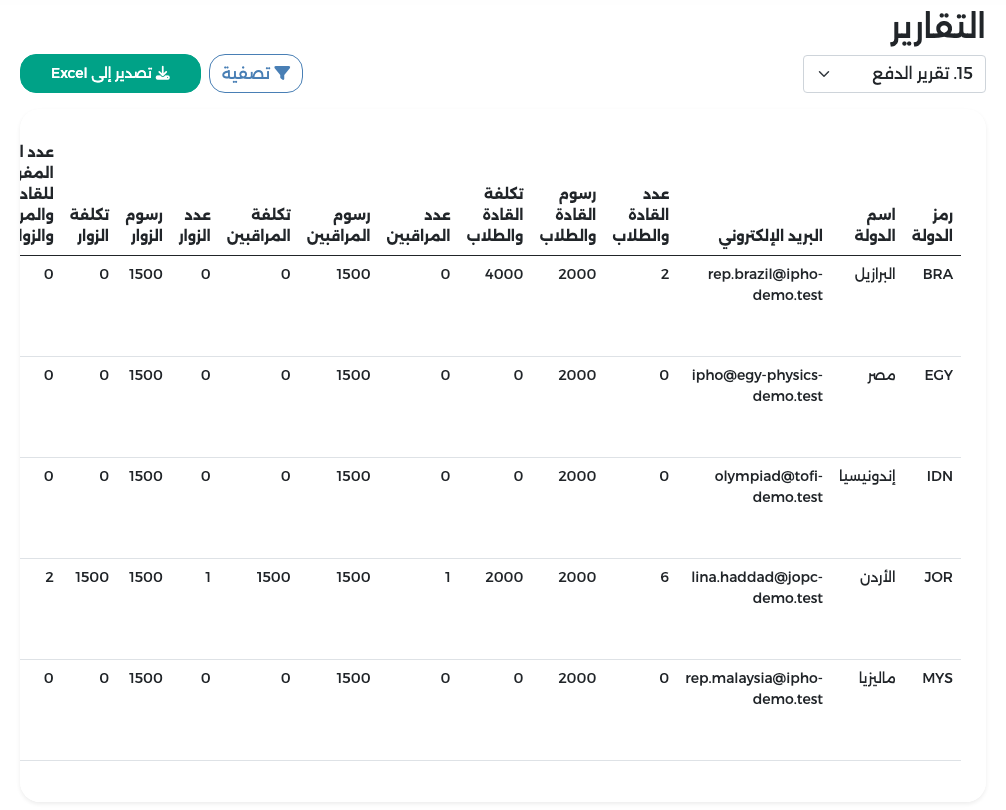Viewport: 1006px width, 810px height.
Task: Select the MYS country code cell
Action: (x=937, y=679)
